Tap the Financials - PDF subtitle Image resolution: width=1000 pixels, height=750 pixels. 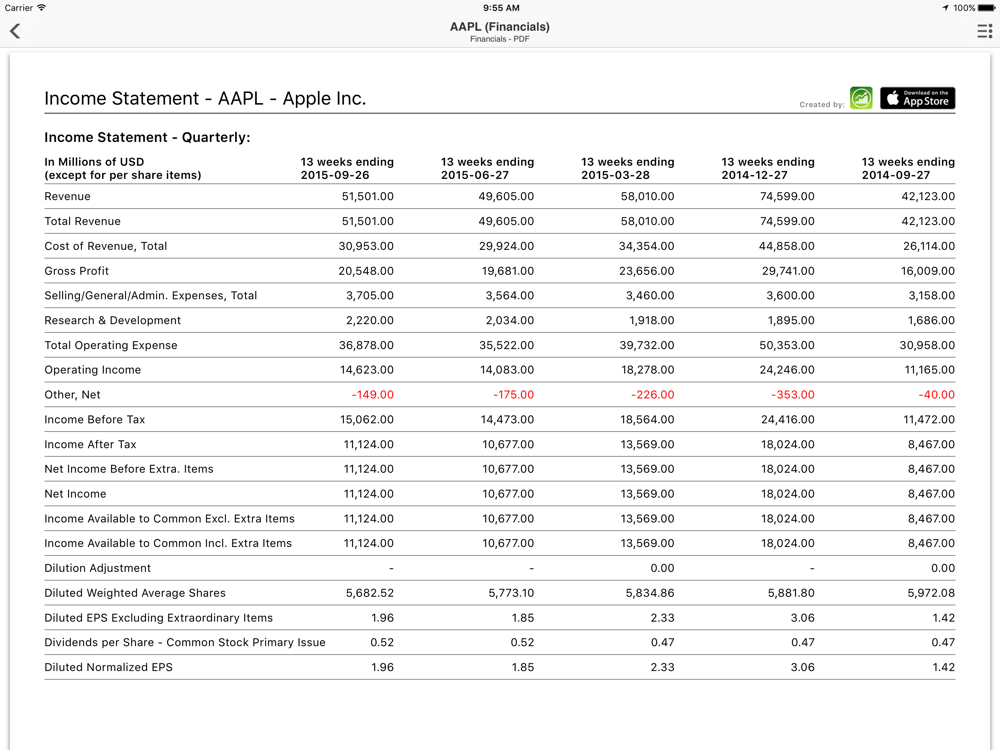(x=499, y=39)
